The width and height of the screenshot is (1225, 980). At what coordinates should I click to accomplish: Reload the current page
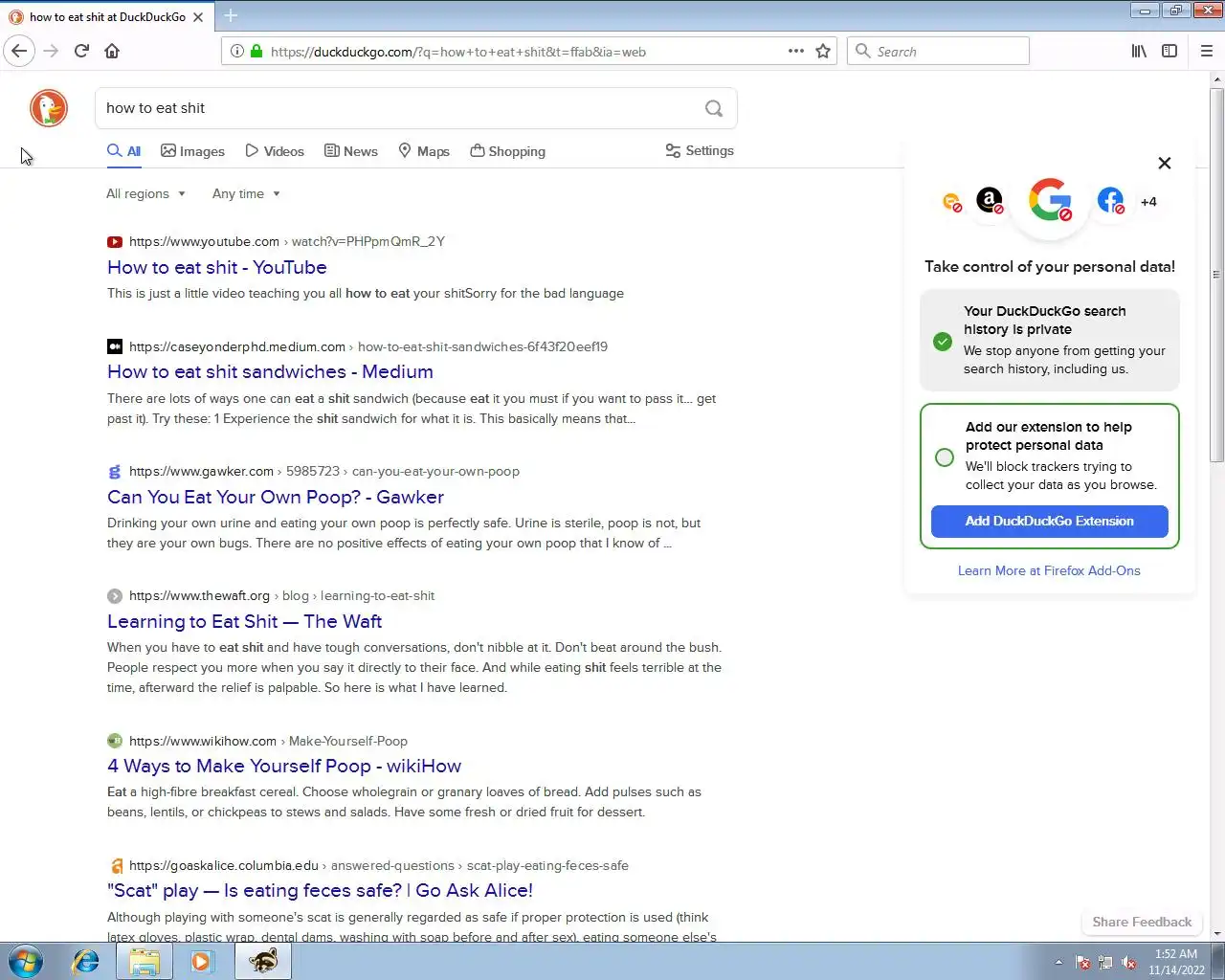tap(81, 51)
